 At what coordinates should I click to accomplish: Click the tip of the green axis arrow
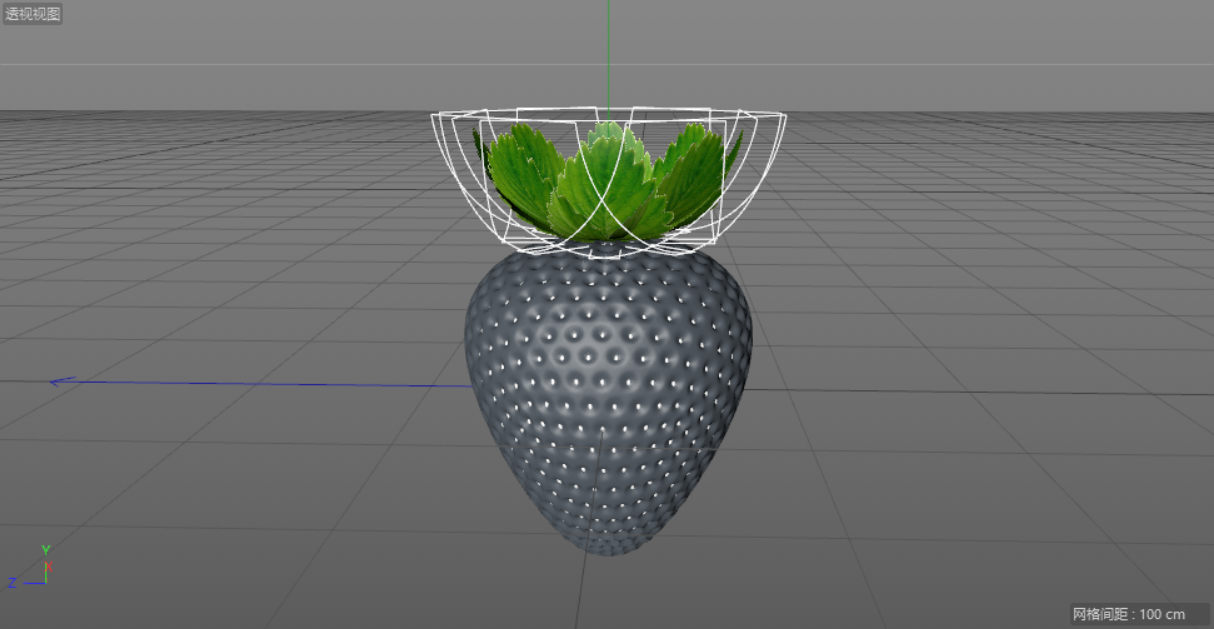[x=608, y=5]
